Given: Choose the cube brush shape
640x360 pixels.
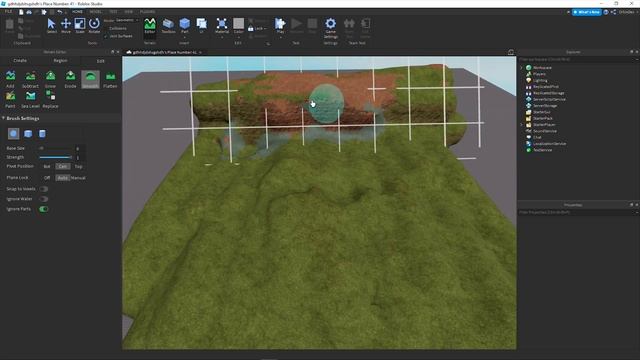Looking at the screenshot, I should pyautogui.click(x=28, y=133).
